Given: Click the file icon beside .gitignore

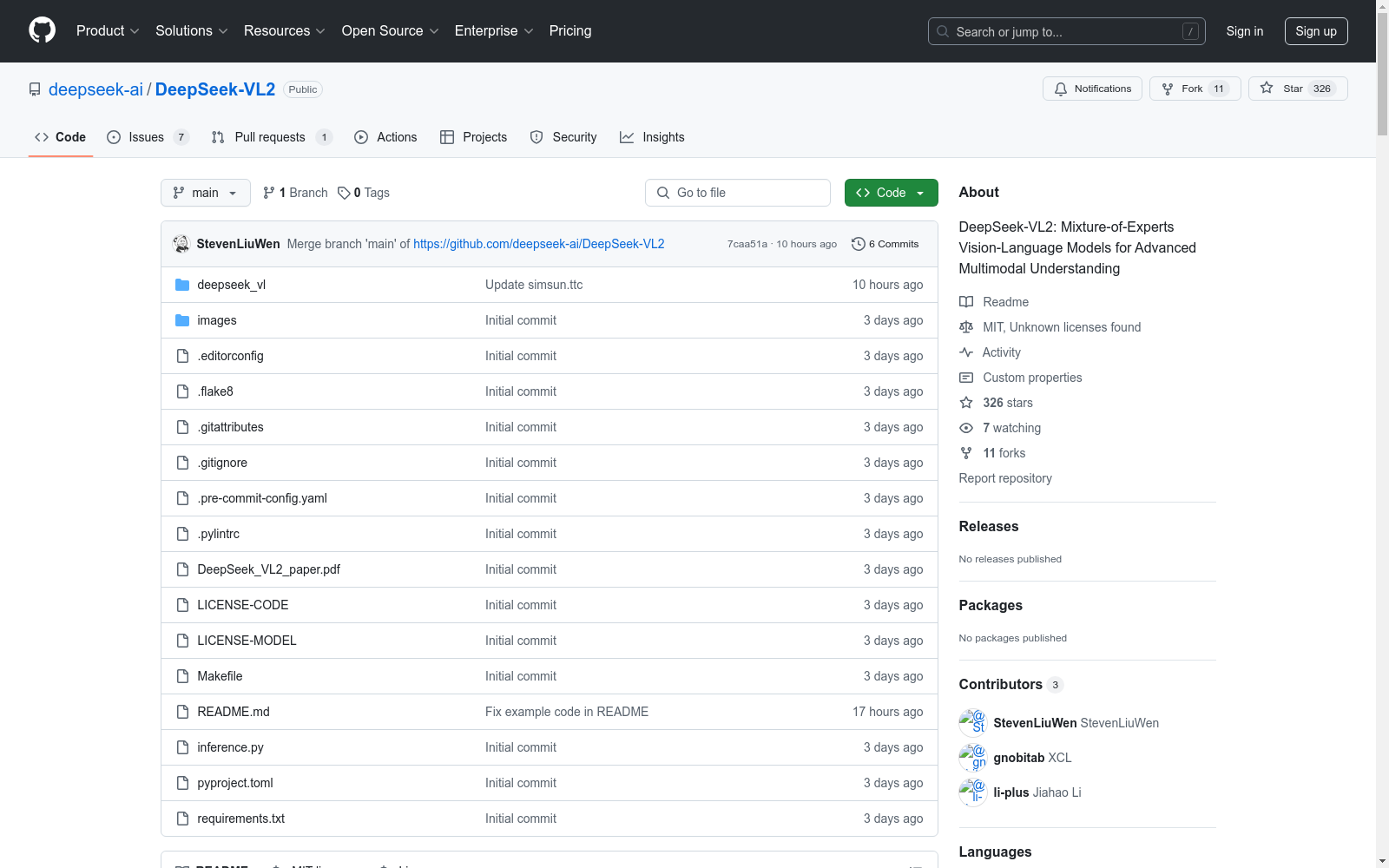Looking at the screenshot, I should pyautogui.click(x=182, y=463).
